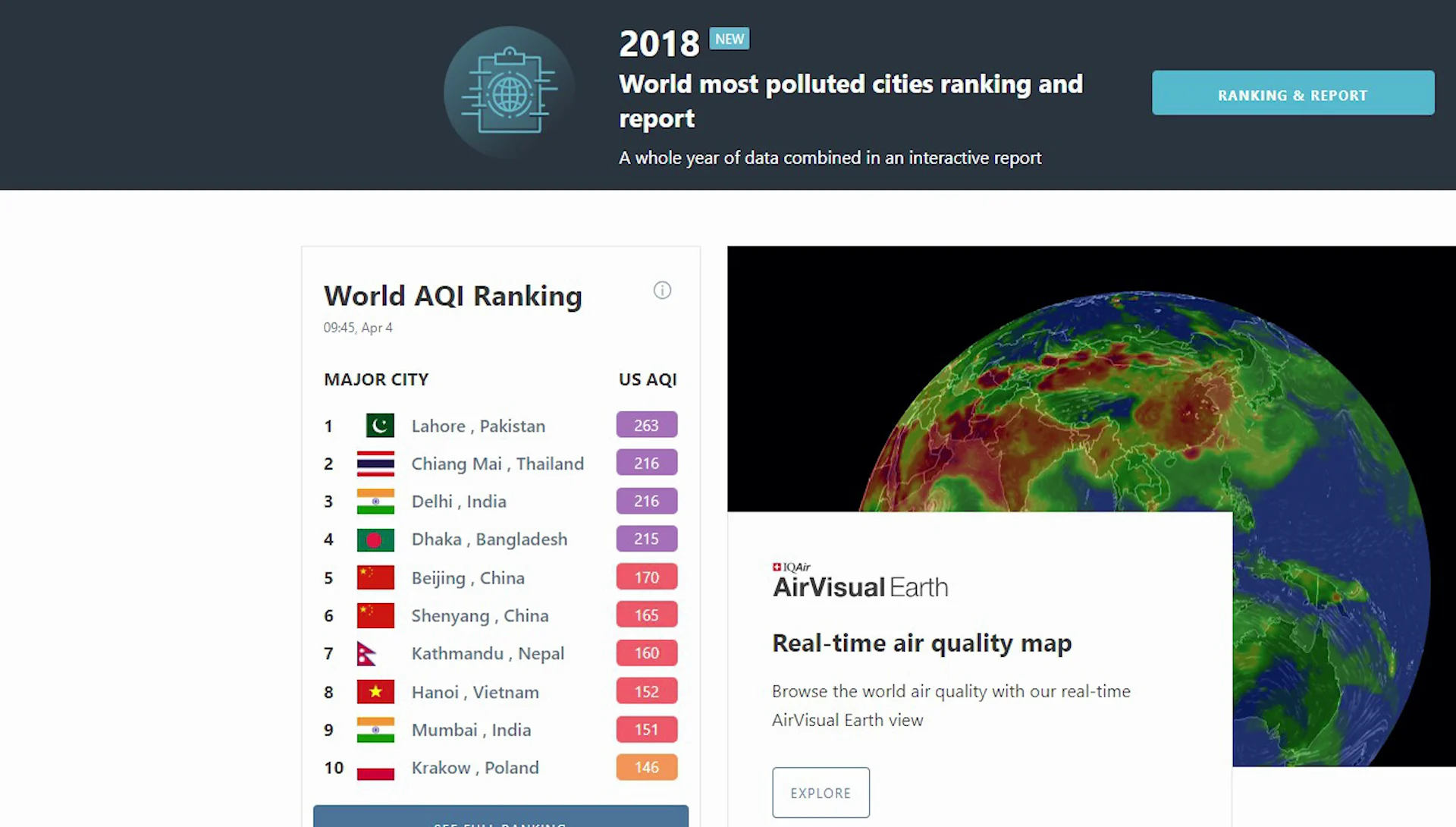Click the India flag next to Mumbai
This screenshot has height=827, width=1456.
pyautogui.click(x=375, y=730)
